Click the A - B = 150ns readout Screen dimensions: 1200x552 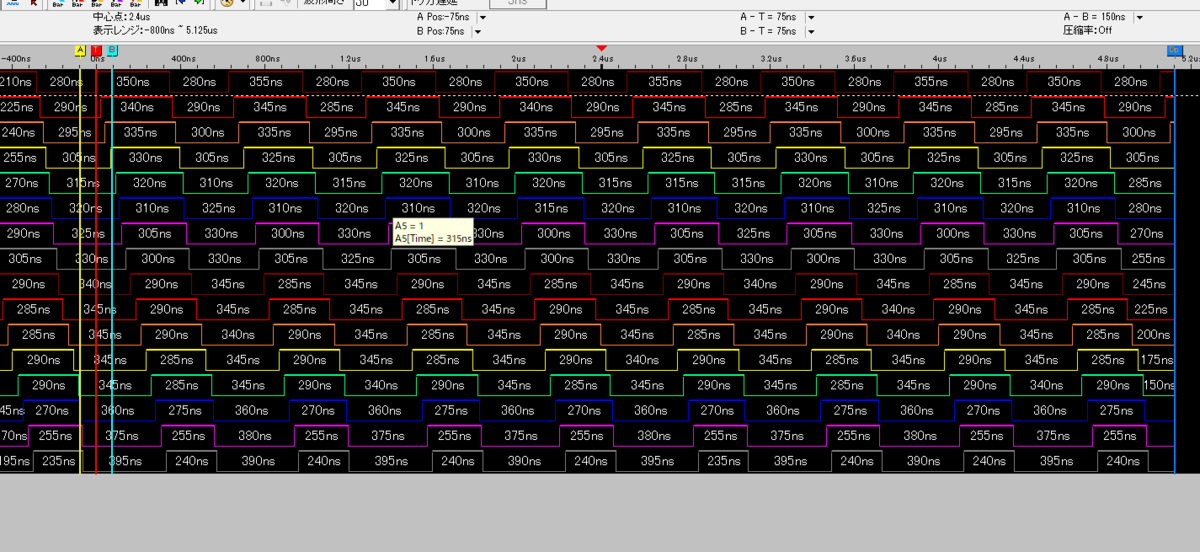click(1096, 17)
